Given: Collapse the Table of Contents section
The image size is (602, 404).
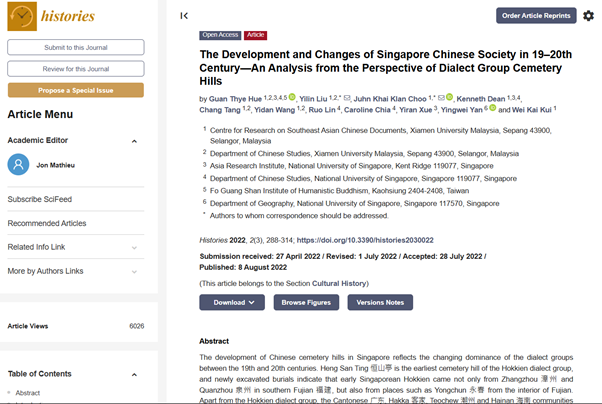Looking at the screenshot, I should [134, 374].
